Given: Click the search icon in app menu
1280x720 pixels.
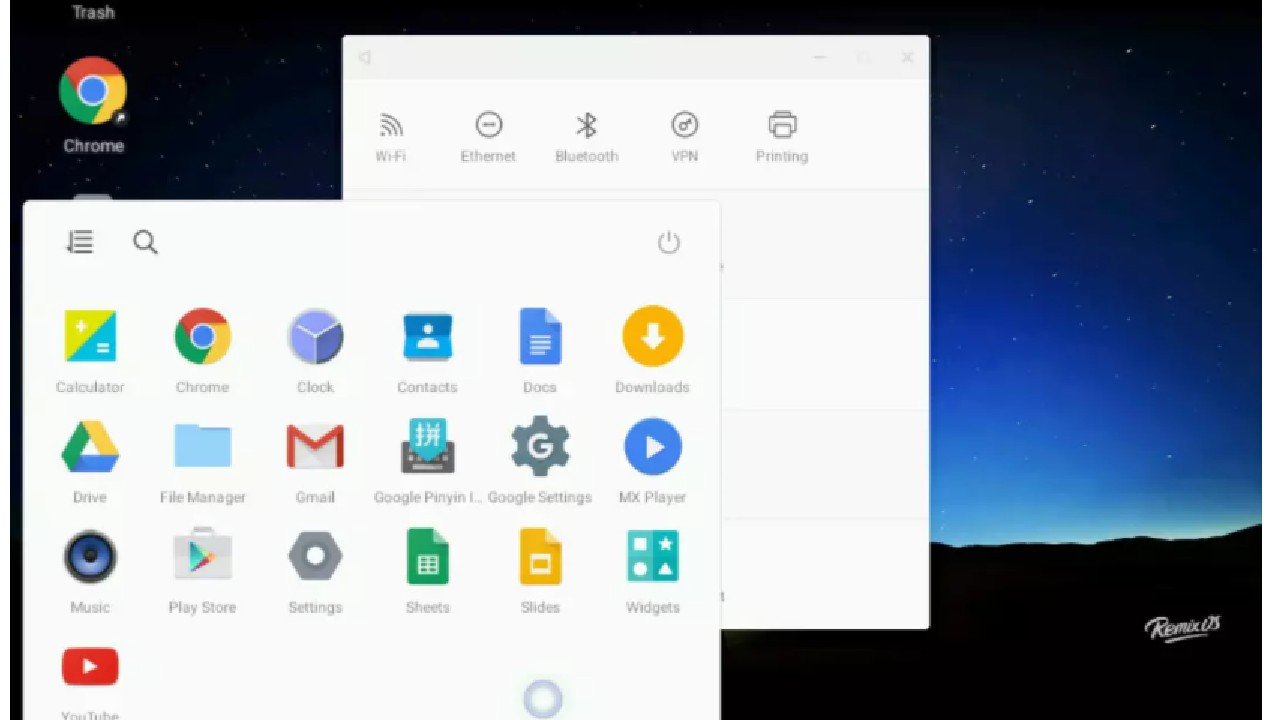Looking at the screenshot, I should 145,242.
